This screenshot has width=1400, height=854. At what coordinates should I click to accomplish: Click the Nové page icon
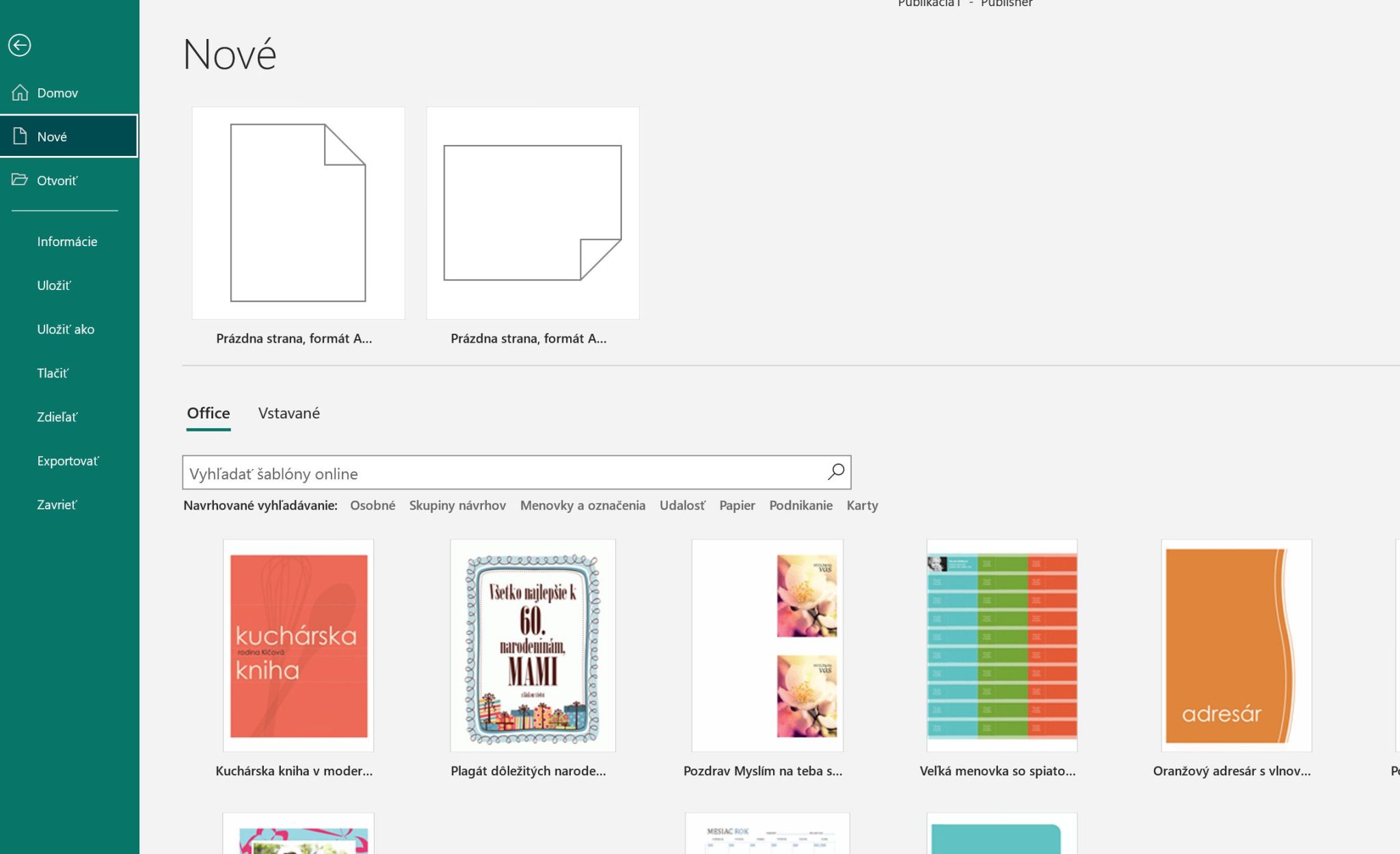click(x=20, y=136)
